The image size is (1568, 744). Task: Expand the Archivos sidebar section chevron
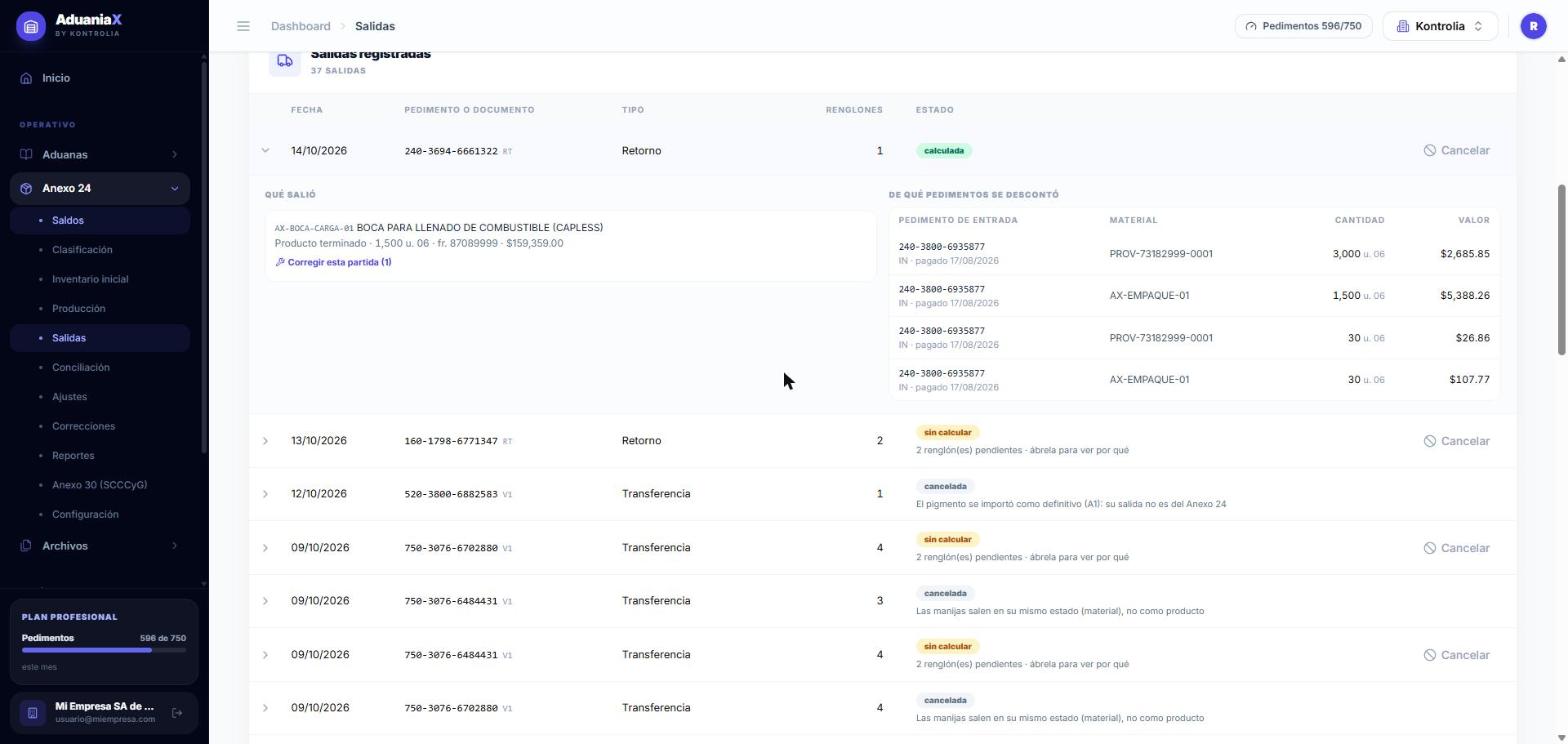tap(174, 546)
